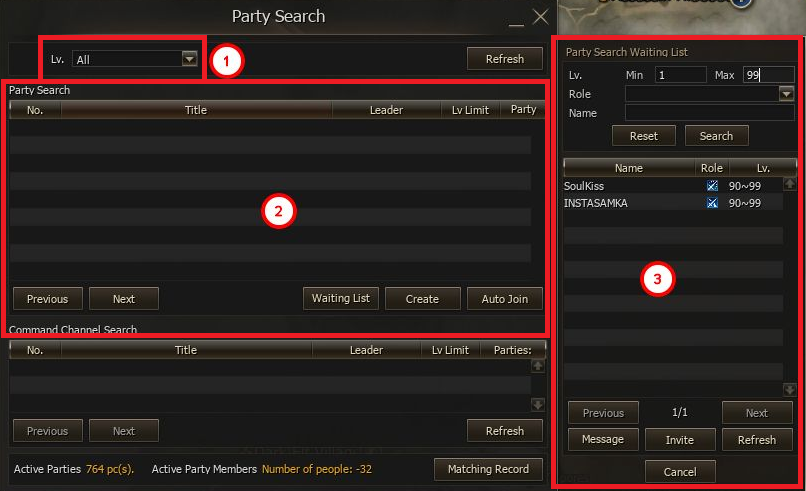
Task: Expand the Role dropdown
Action: point(786,93)
